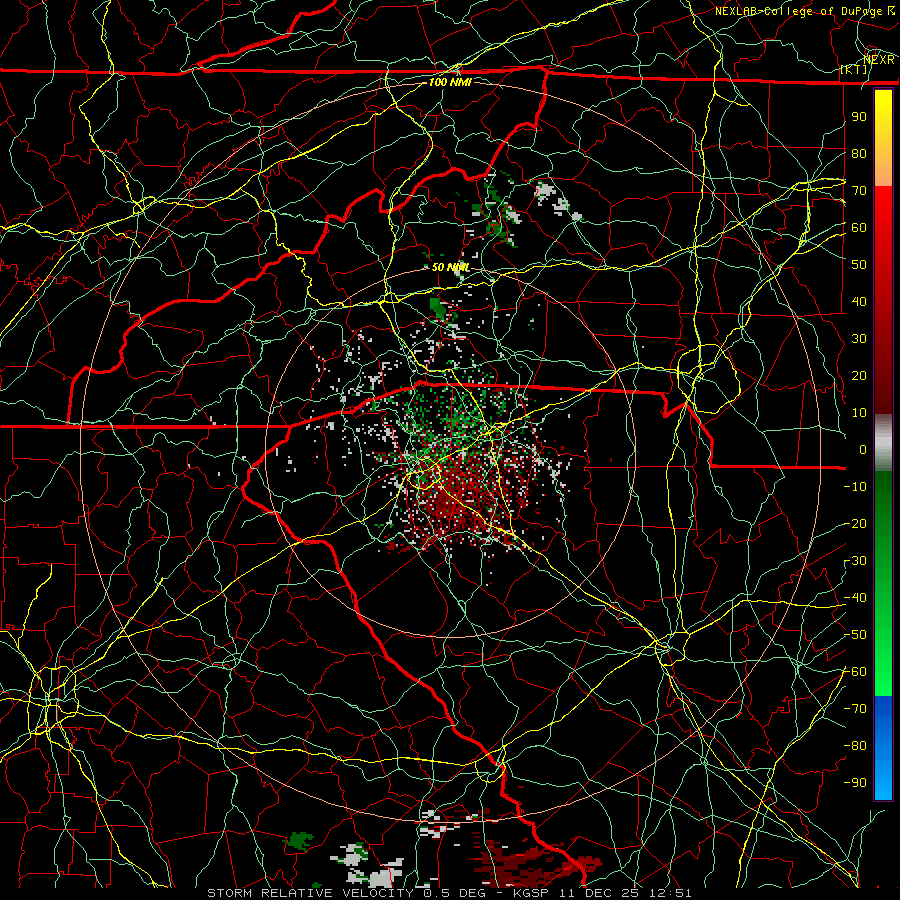Screen dimensions: 900x900
Task: Pick the blue segment at color bar bottom
Action: pyautogui.click(x=883, y=747)
